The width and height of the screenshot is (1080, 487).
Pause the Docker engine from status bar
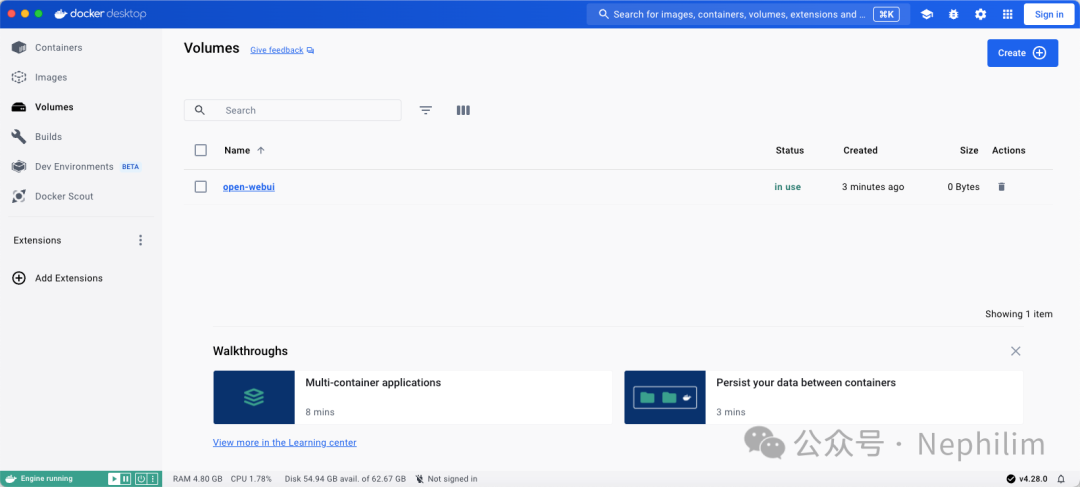pos(125,479)
